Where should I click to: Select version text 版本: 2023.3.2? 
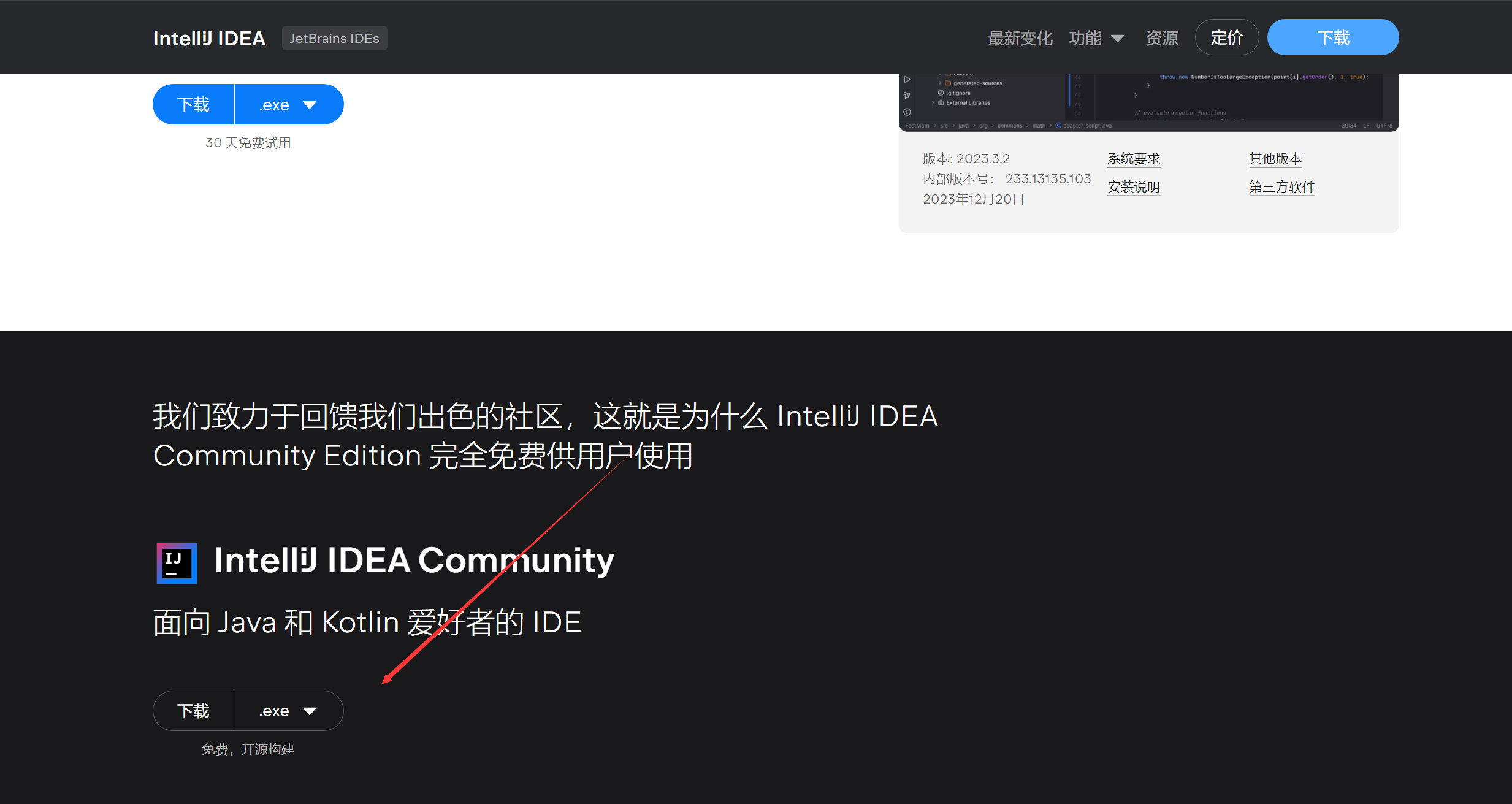966,159
